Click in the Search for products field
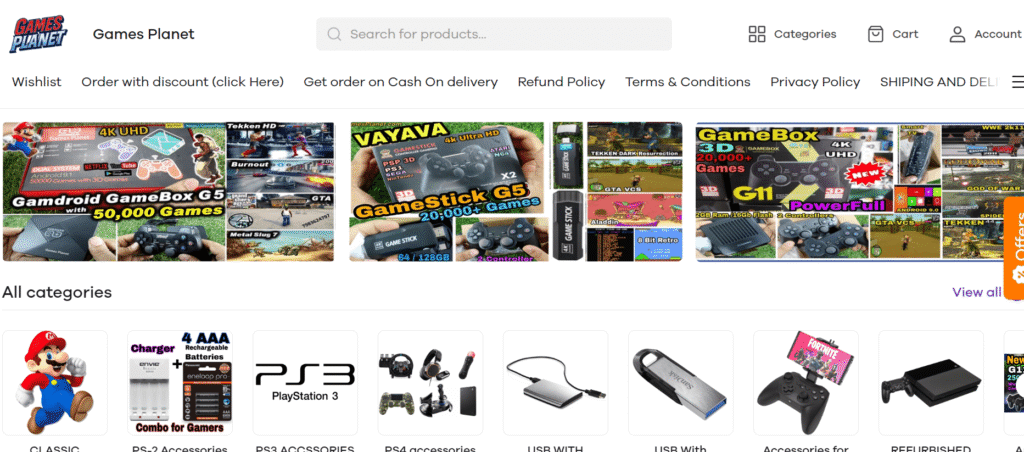The image size is (1024, 452). 494,34
